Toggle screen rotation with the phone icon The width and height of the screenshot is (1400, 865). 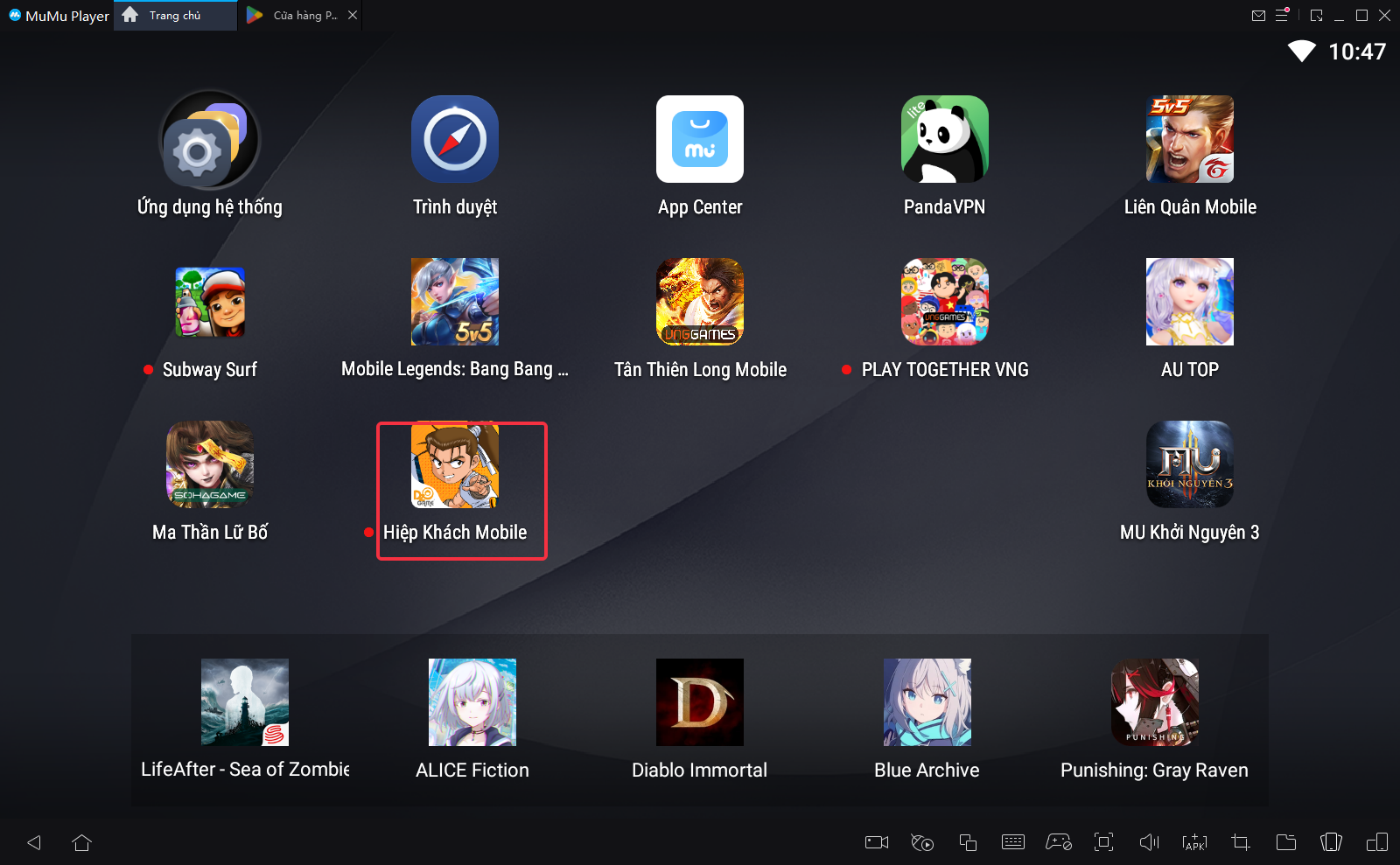pyautogui.click(x=1331, y=842)
